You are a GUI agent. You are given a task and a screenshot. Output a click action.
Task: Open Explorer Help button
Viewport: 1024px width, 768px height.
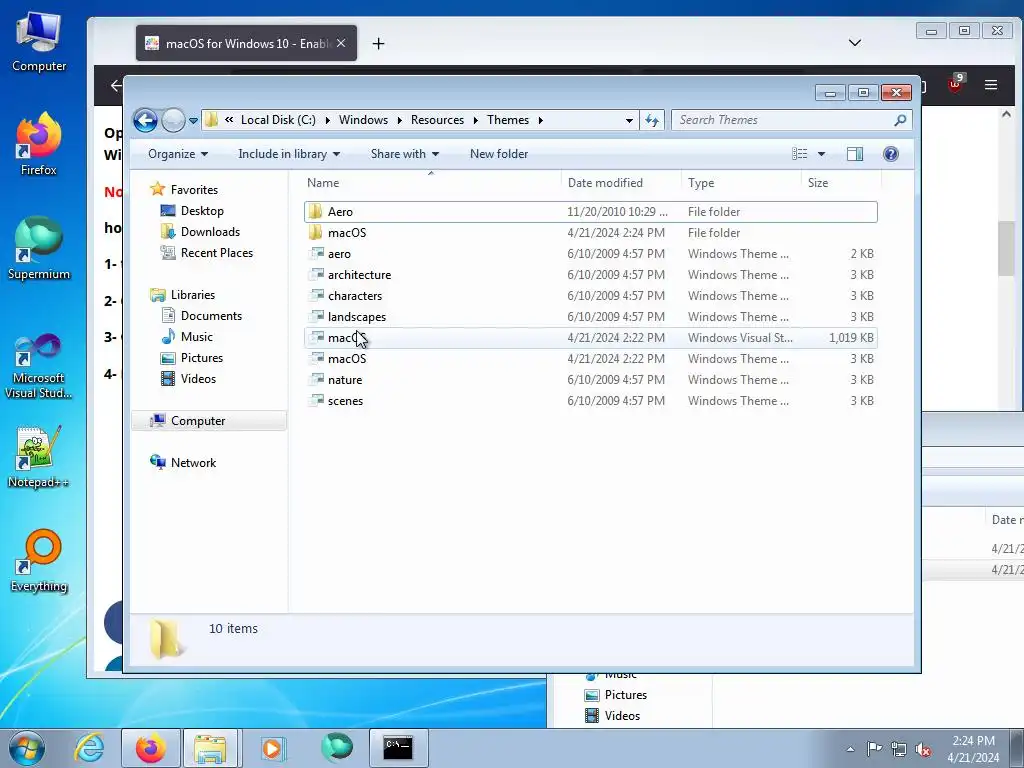pos(891,153)
